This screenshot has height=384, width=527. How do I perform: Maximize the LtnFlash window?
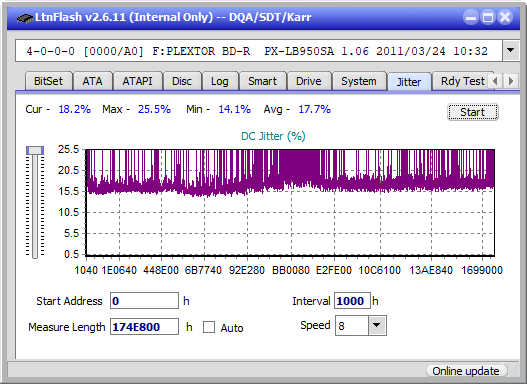click(488, 17)
